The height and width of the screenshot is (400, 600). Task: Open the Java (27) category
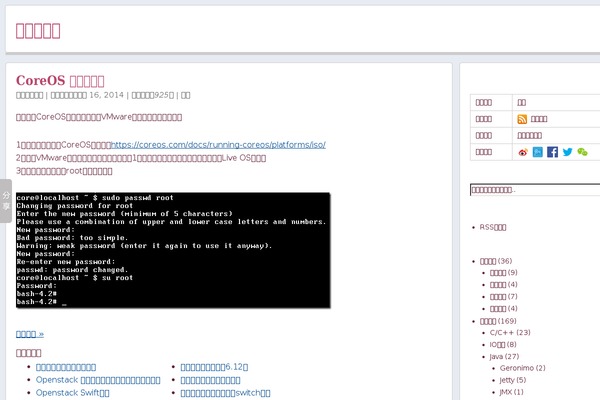(x=504, y=356)
